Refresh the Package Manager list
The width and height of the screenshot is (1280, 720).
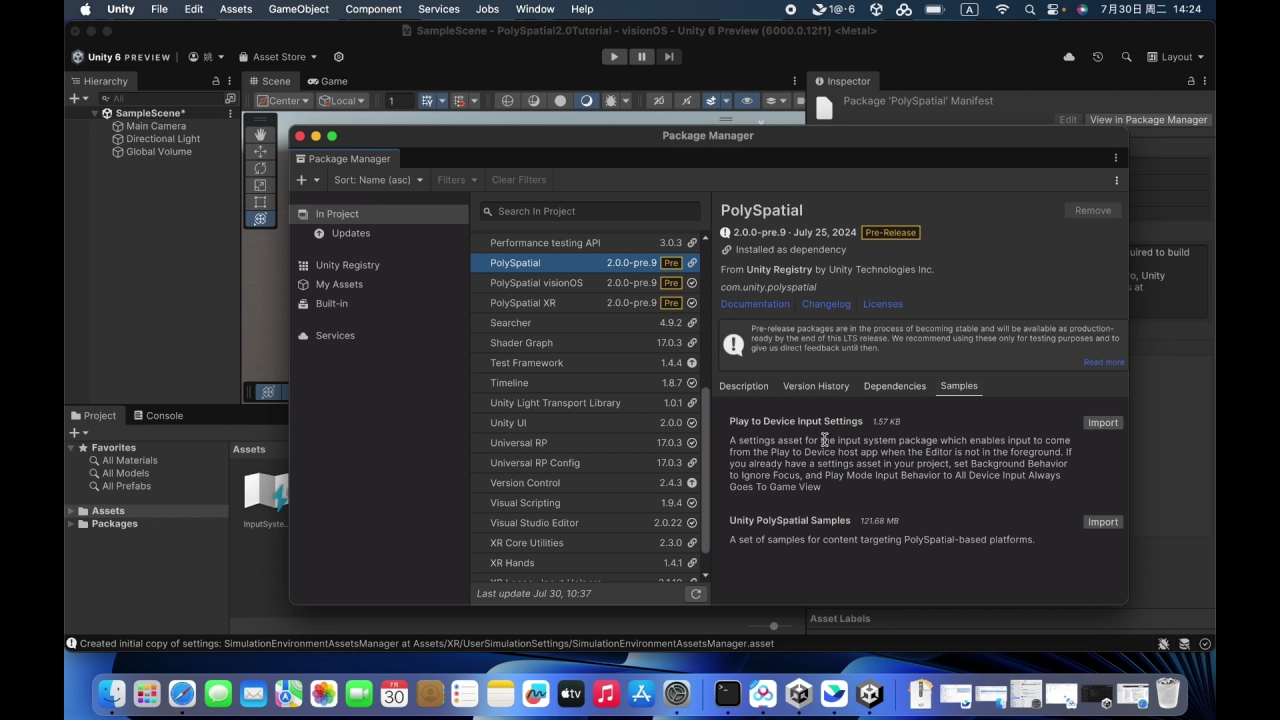pos(695,594)
